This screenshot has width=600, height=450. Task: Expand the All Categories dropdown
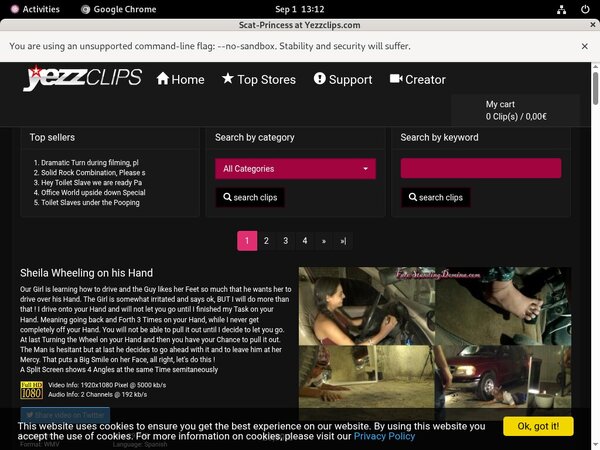click(x=295, y=169)
